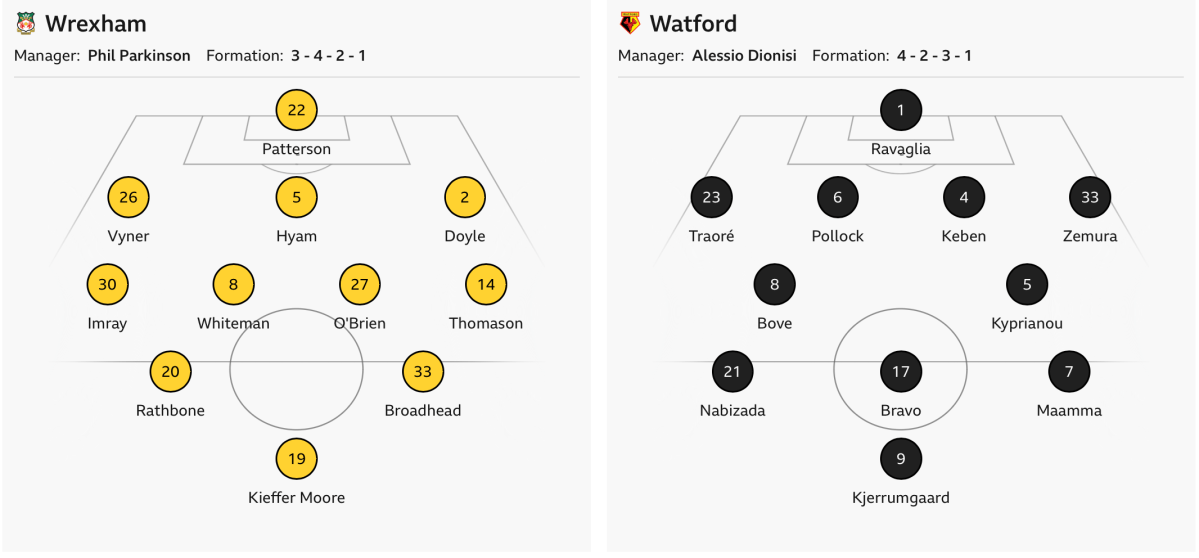1199x558 pixels.
Task: Open Watford manager Alessio Dionisi name
Action: 744,56
